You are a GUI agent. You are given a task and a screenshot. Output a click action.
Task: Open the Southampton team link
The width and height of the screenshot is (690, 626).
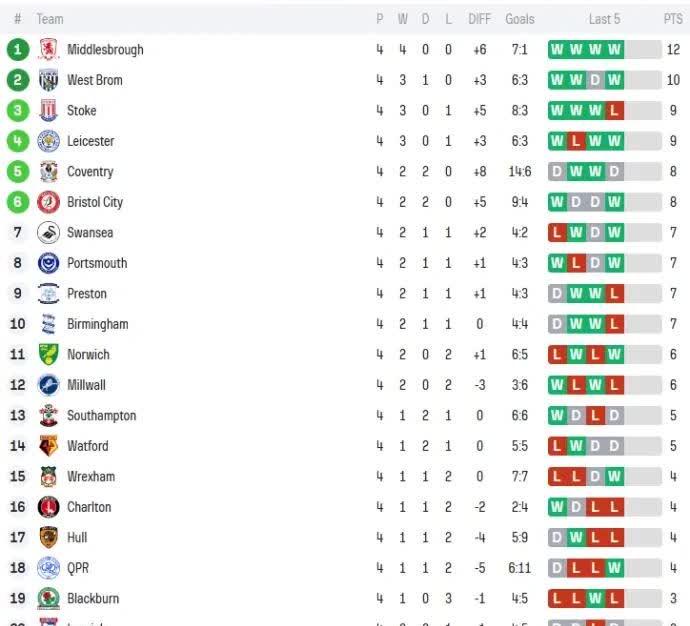click(101, 416)
